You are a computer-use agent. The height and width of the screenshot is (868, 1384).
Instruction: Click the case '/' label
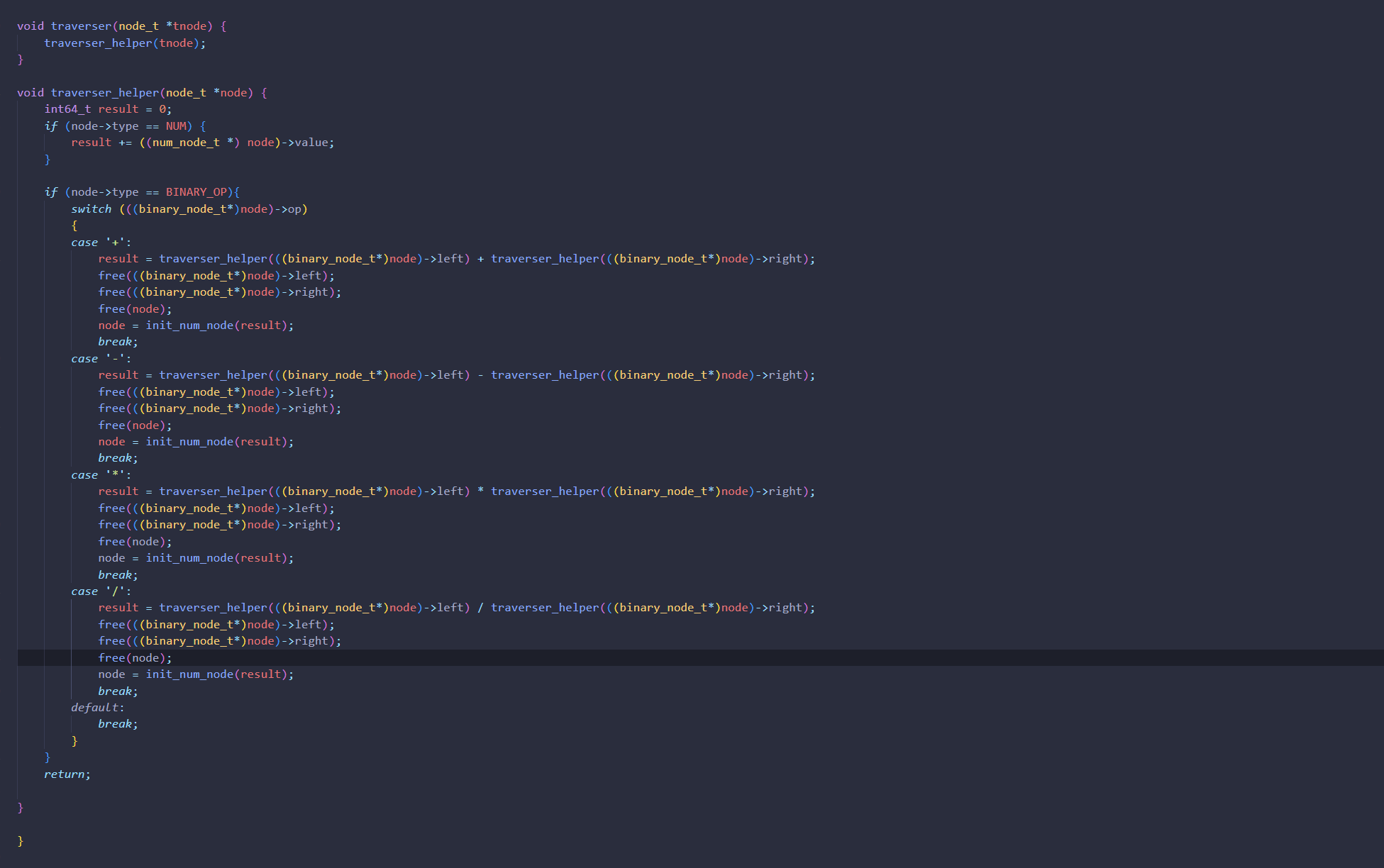click(x=101, y=591)
